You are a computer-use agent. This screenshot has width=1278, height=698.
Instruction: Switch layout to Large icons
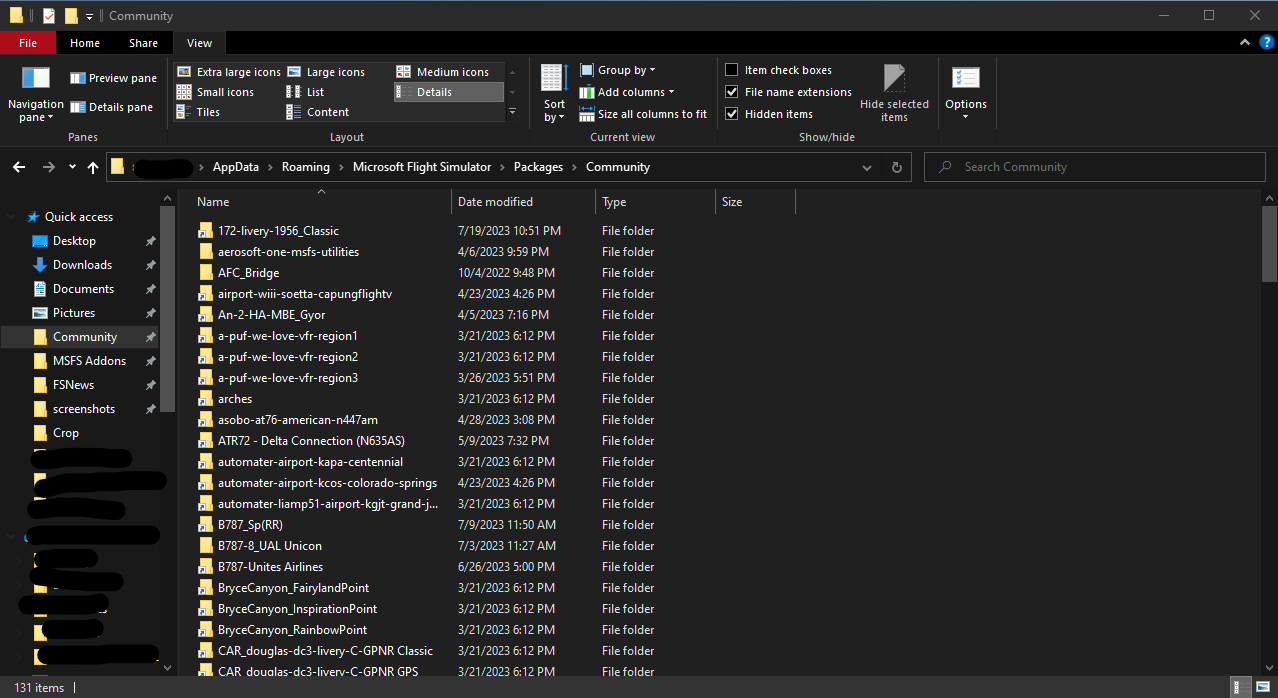[x=326, y=72]
